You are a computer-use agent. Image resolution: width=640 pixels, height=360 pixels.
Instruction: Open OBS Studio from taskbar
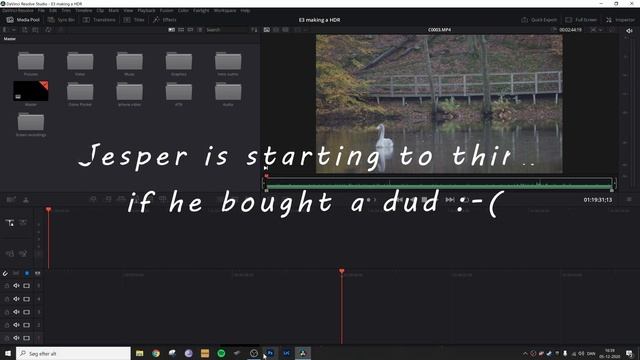coord(254,353)
